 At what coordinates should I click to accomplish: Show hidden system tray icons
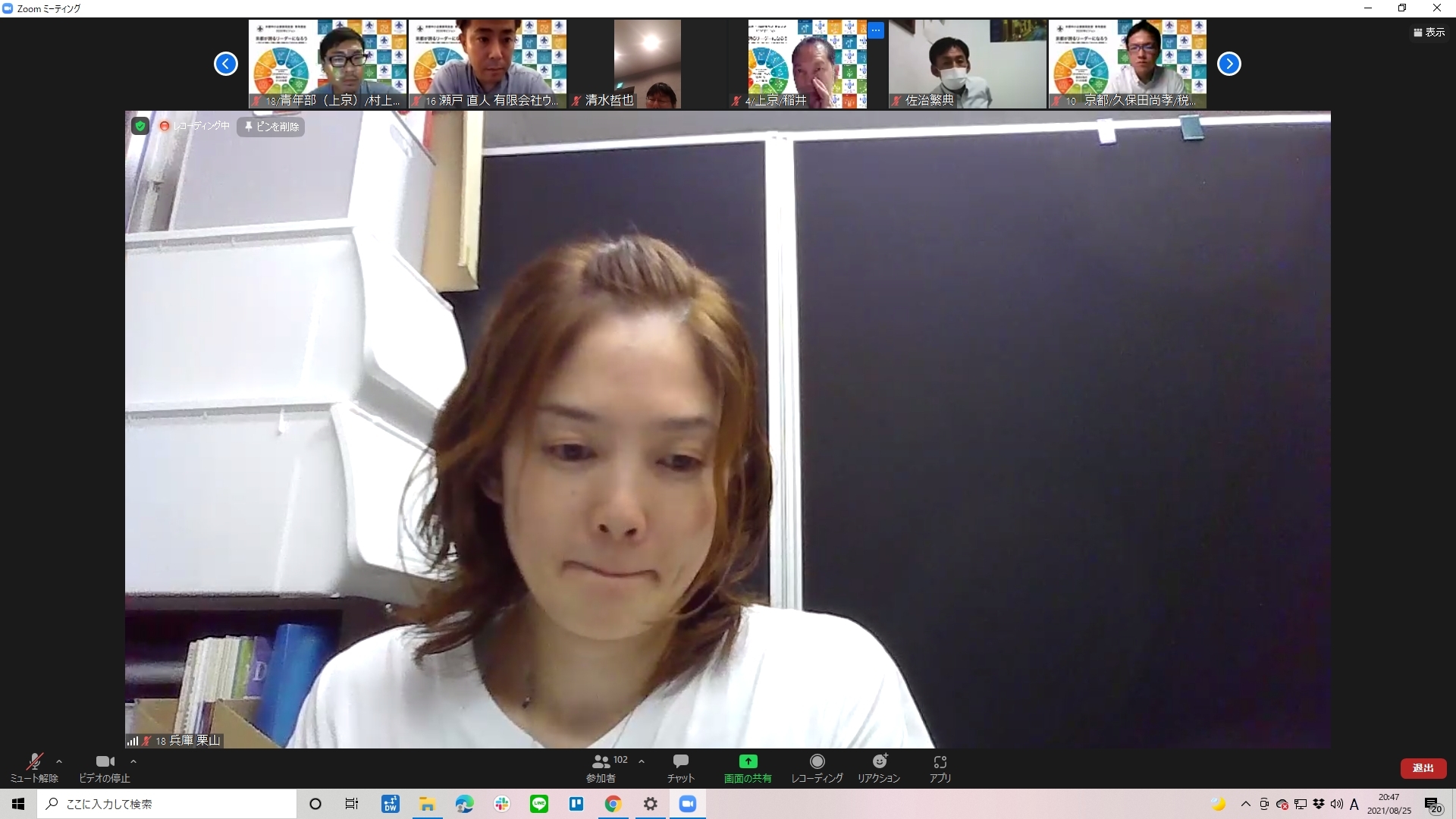coord(1245,804)
